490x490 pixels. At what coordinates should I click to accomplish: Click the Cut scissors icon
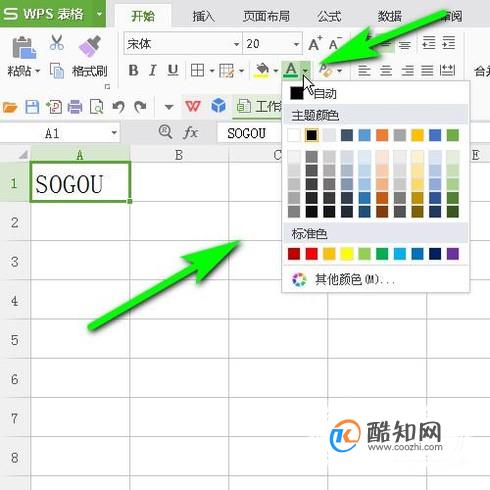click(57, 43)
